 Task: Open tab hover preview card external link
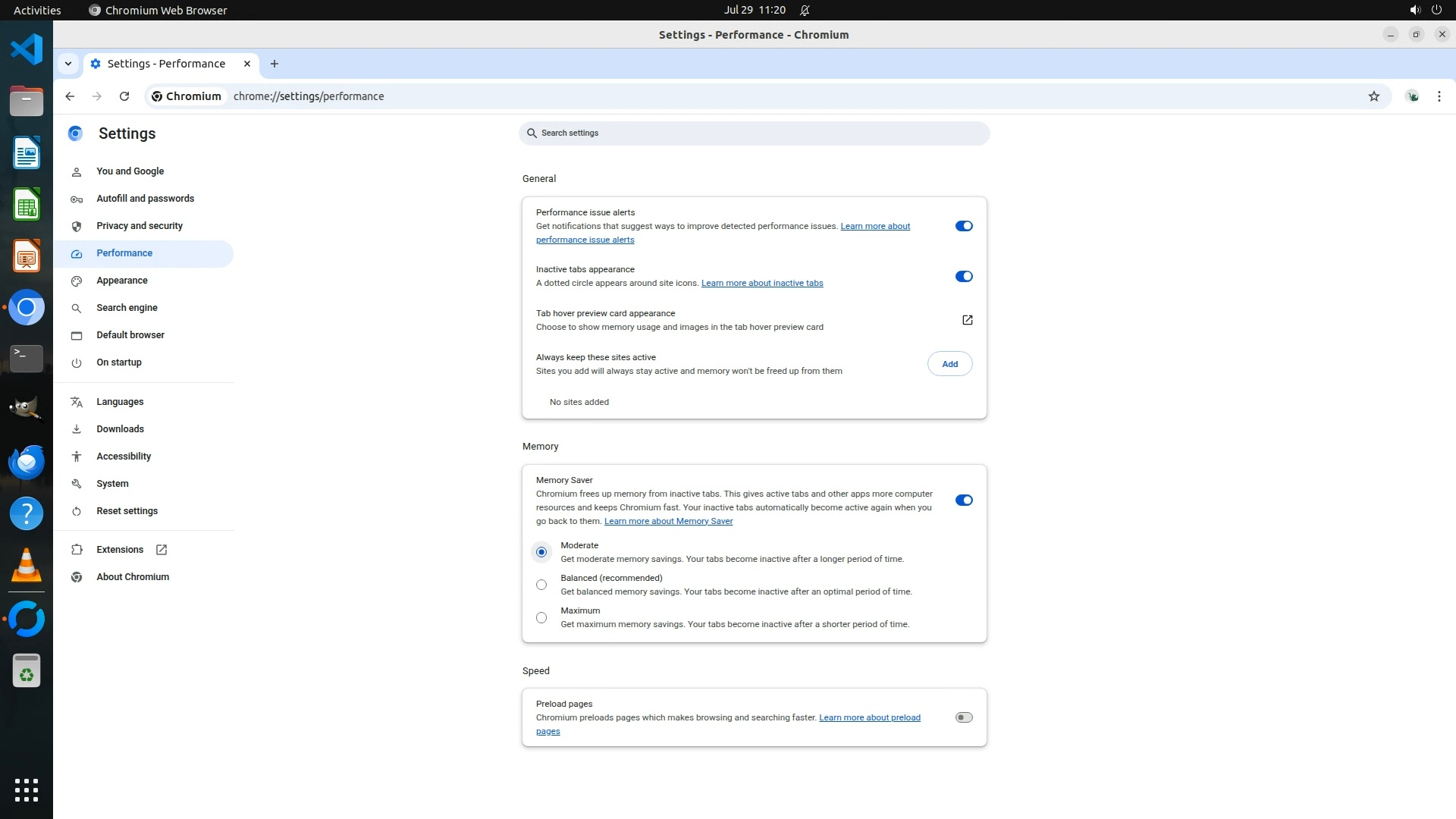[967, 320]
